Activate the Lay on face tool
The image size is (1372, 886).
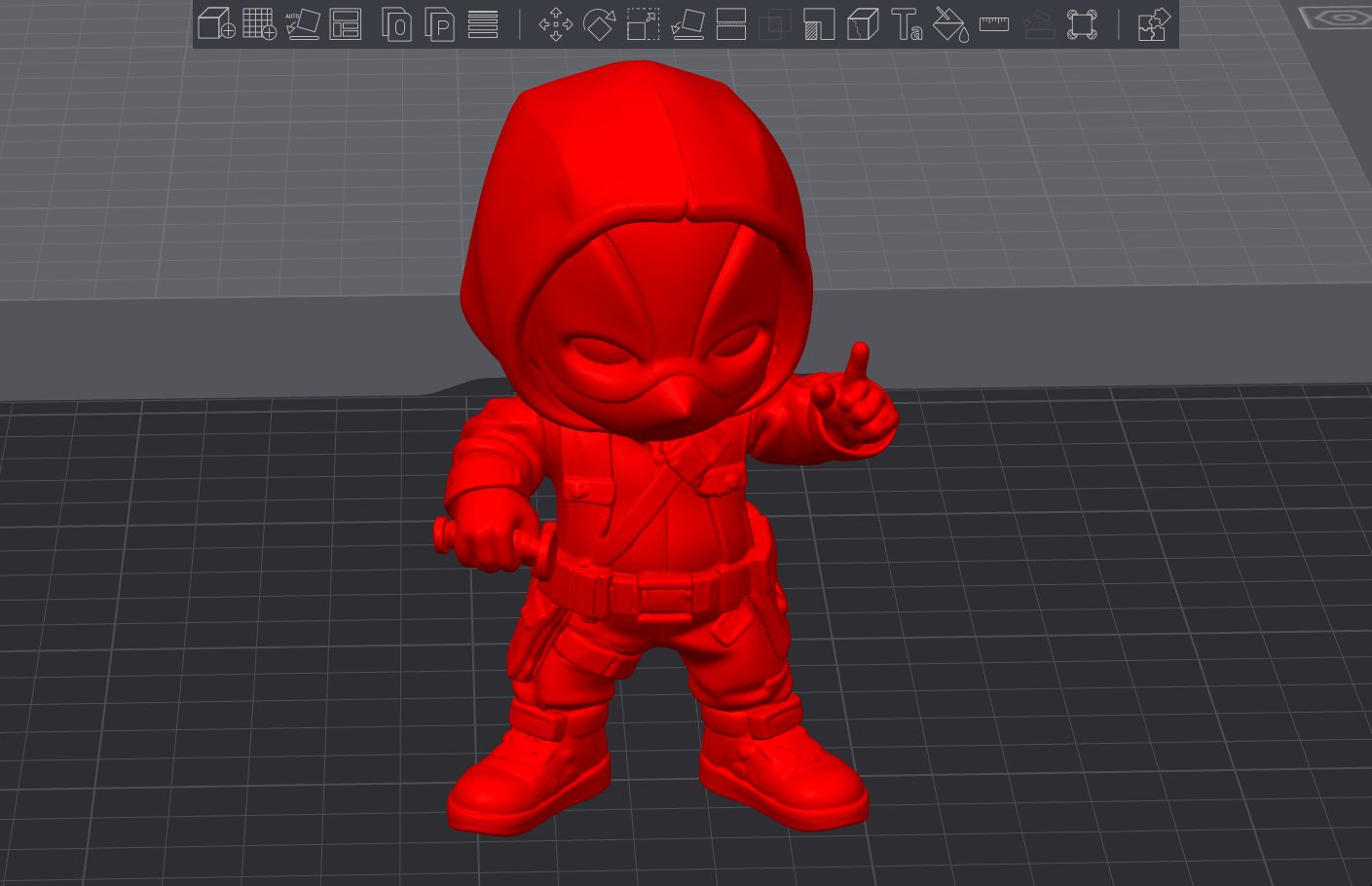[687, 23]
